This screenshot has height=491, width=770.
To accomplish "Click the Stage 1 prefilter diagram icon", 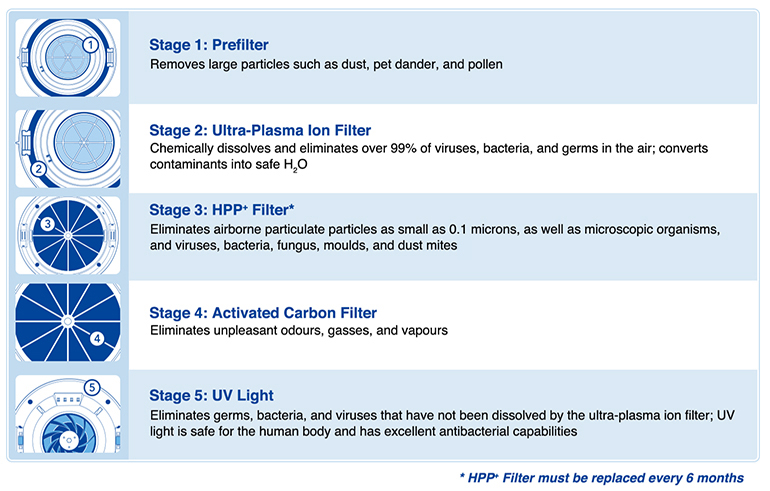I will [69, 58].
